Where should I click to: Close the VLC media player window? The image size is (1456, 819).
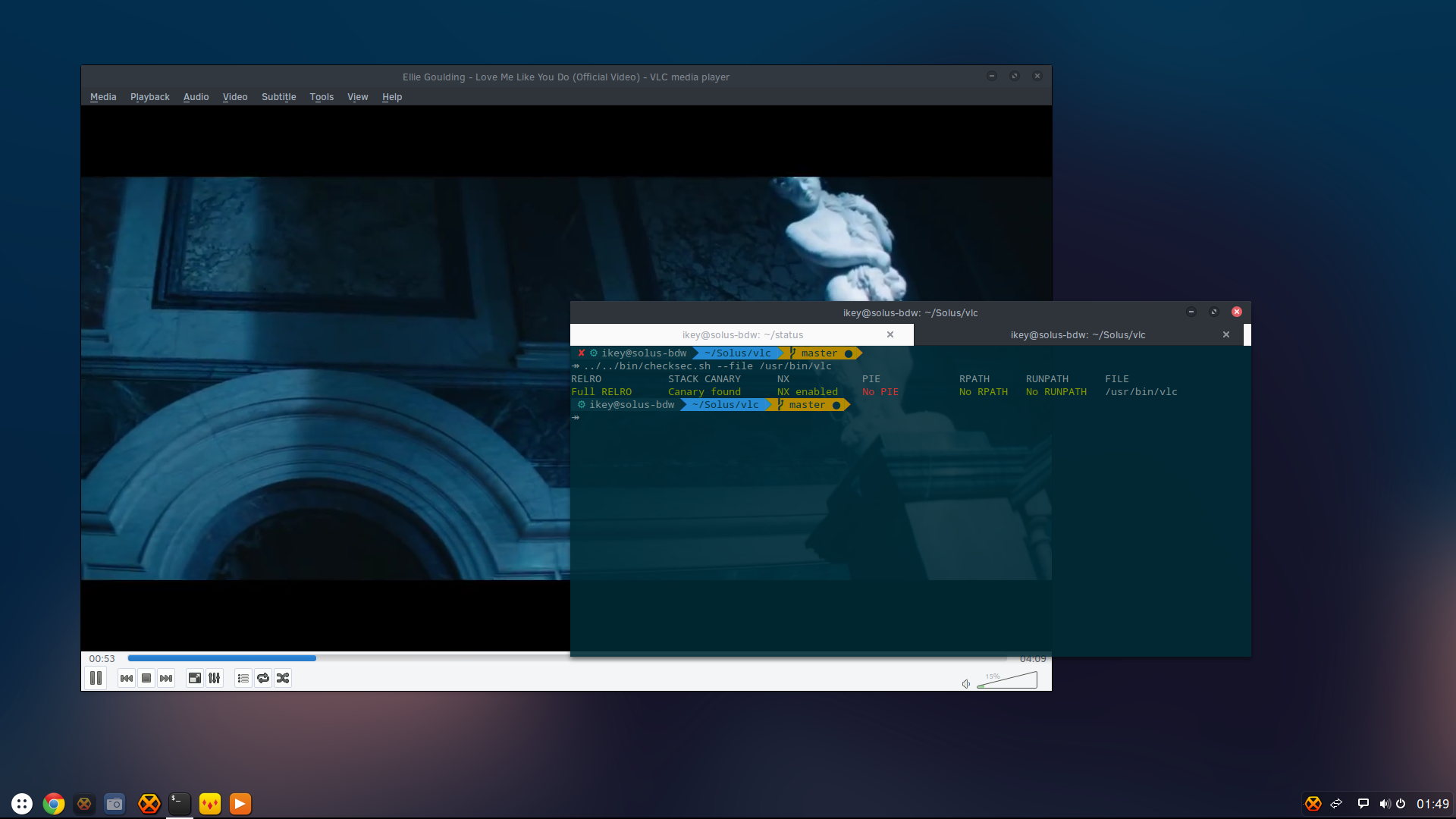(x=1037, y=76)
